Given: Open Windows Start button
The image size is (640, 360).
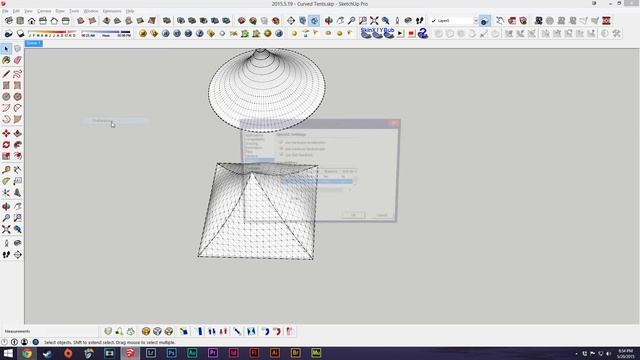Looking at the screenshot, I should (7, 353).
